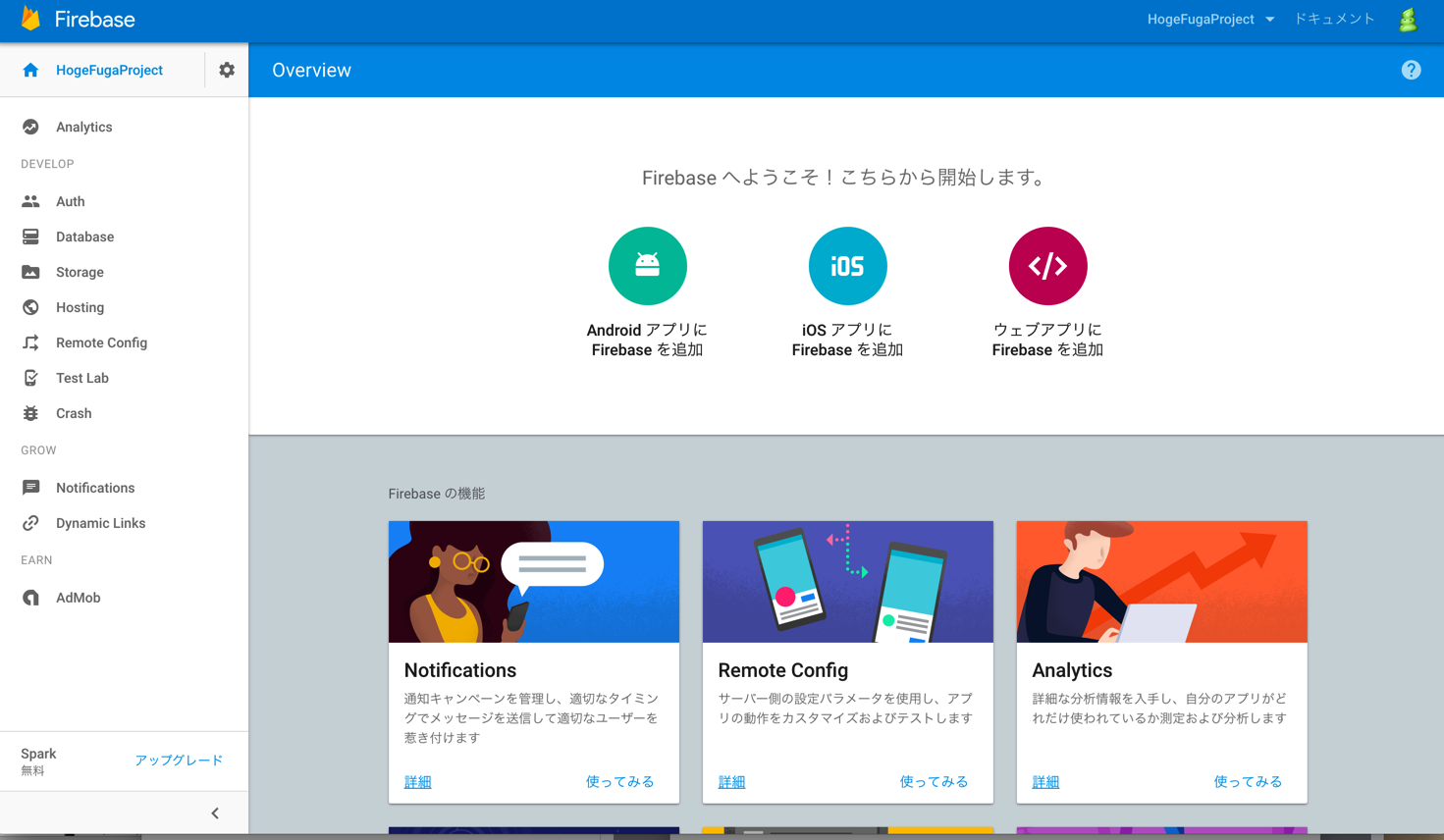Open the help question mark icon
This screenshot has width=1444, height=840.
click(x=1411, y=70)
